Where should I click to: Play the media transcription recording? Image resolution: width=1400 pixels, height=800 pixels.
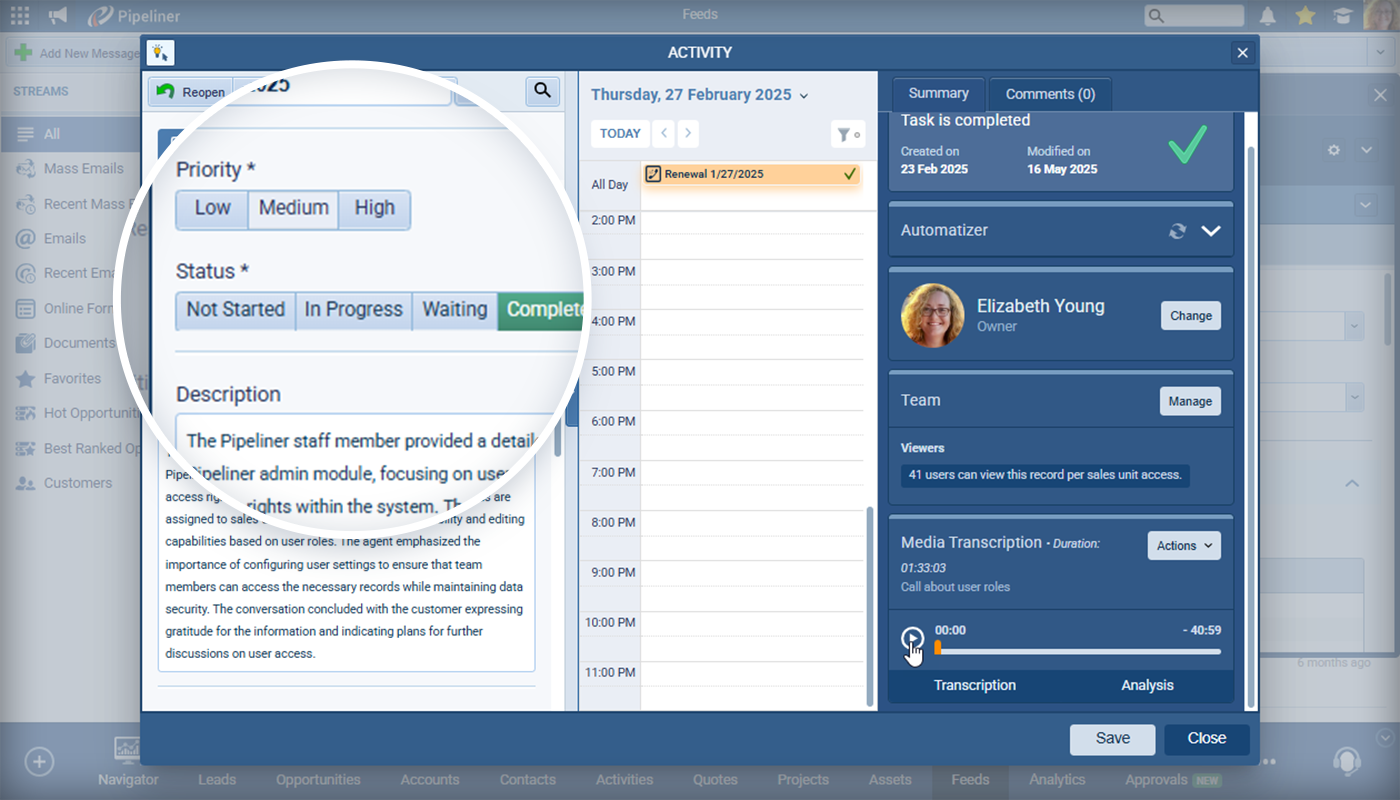[x=912, y=638]
